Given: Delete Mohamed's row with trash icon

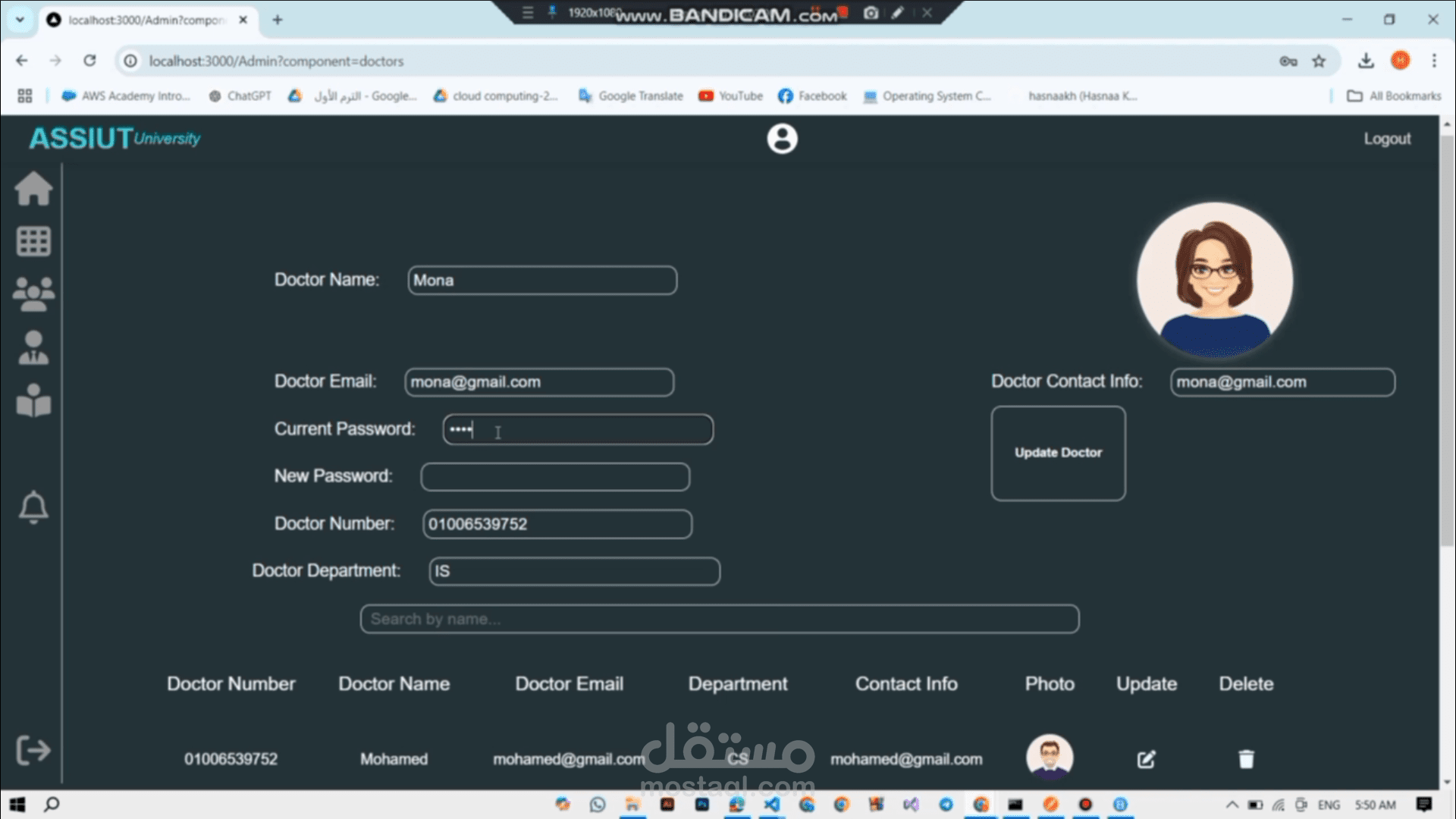Looking at the screenshot, I should [x=1246, y=759].
